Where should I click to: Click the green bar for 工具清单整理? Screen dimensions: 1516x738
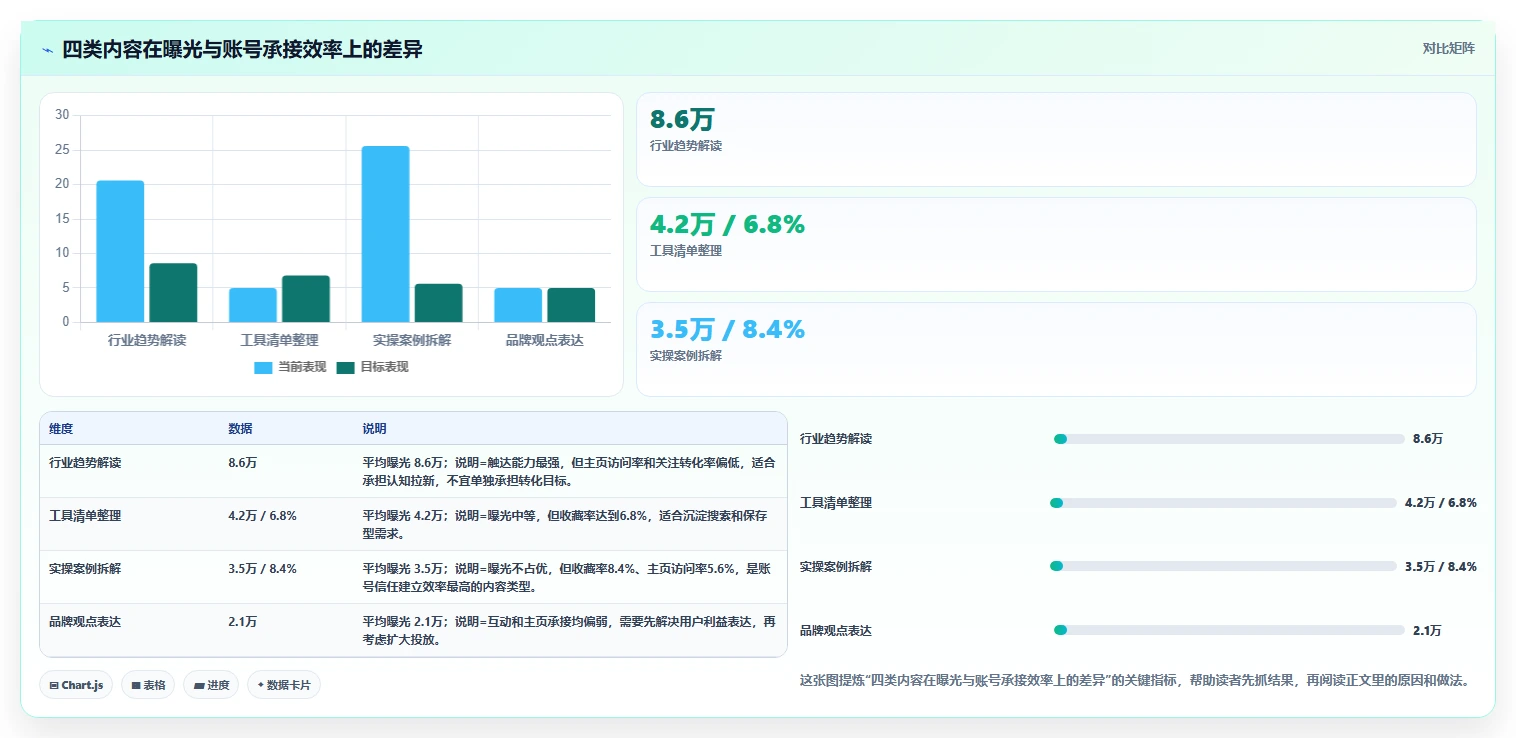pos(306,299)
